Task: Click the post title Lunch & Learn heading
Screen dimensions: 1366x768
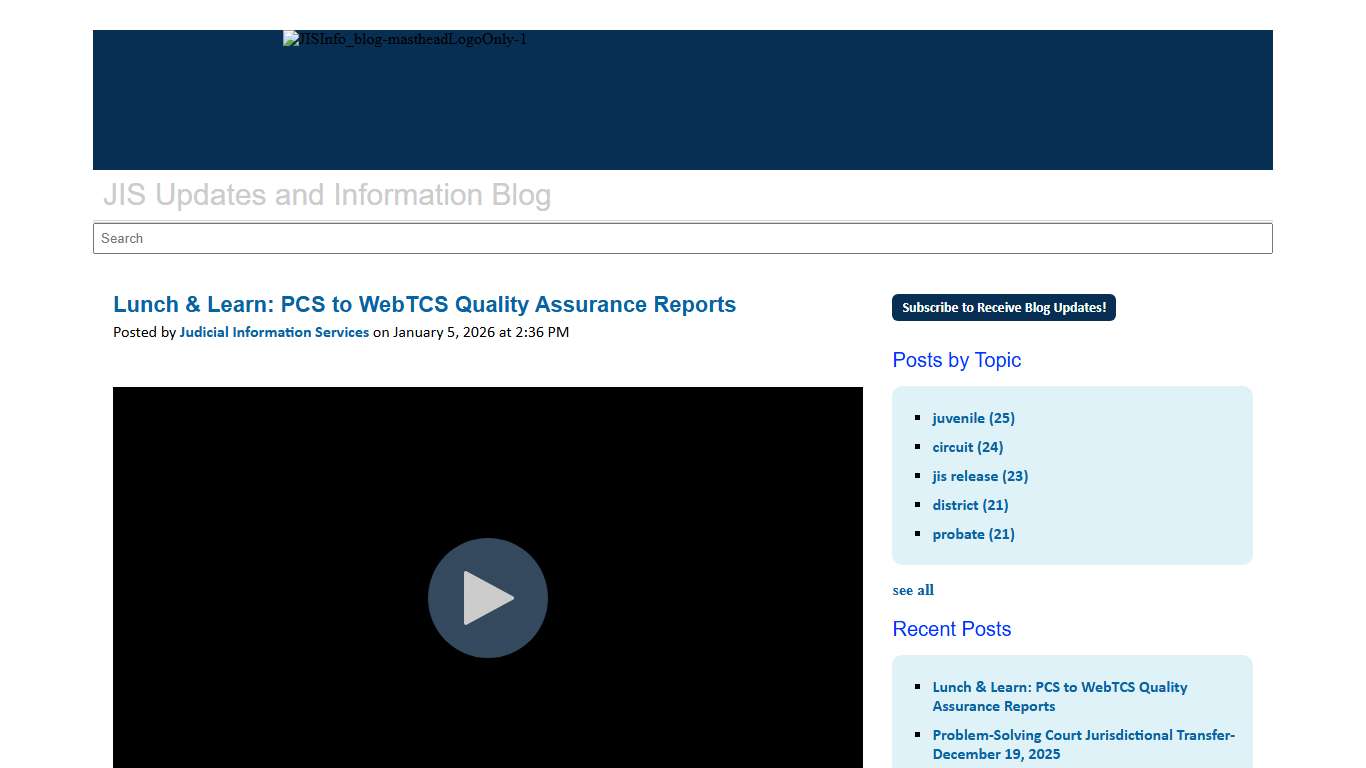Action: click(x=425, y=304)
